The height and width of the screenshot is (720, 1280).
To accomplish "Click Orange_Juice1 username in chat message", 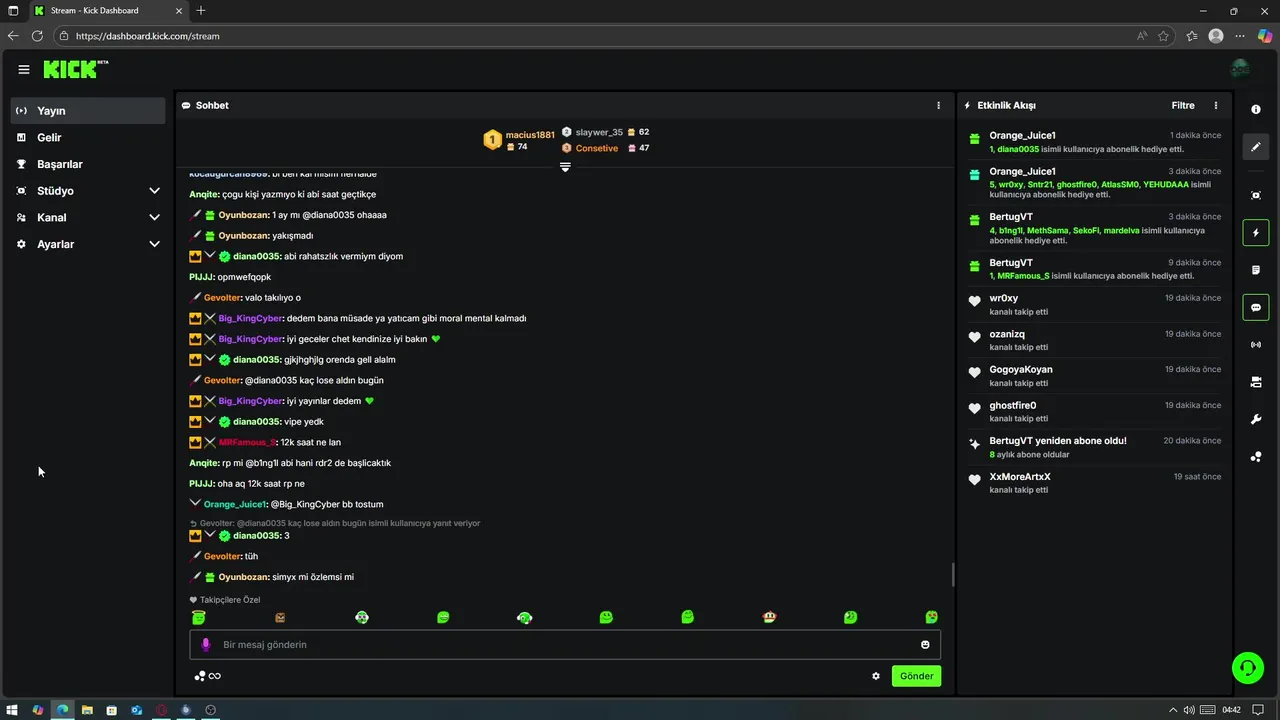I will (235, 504).
